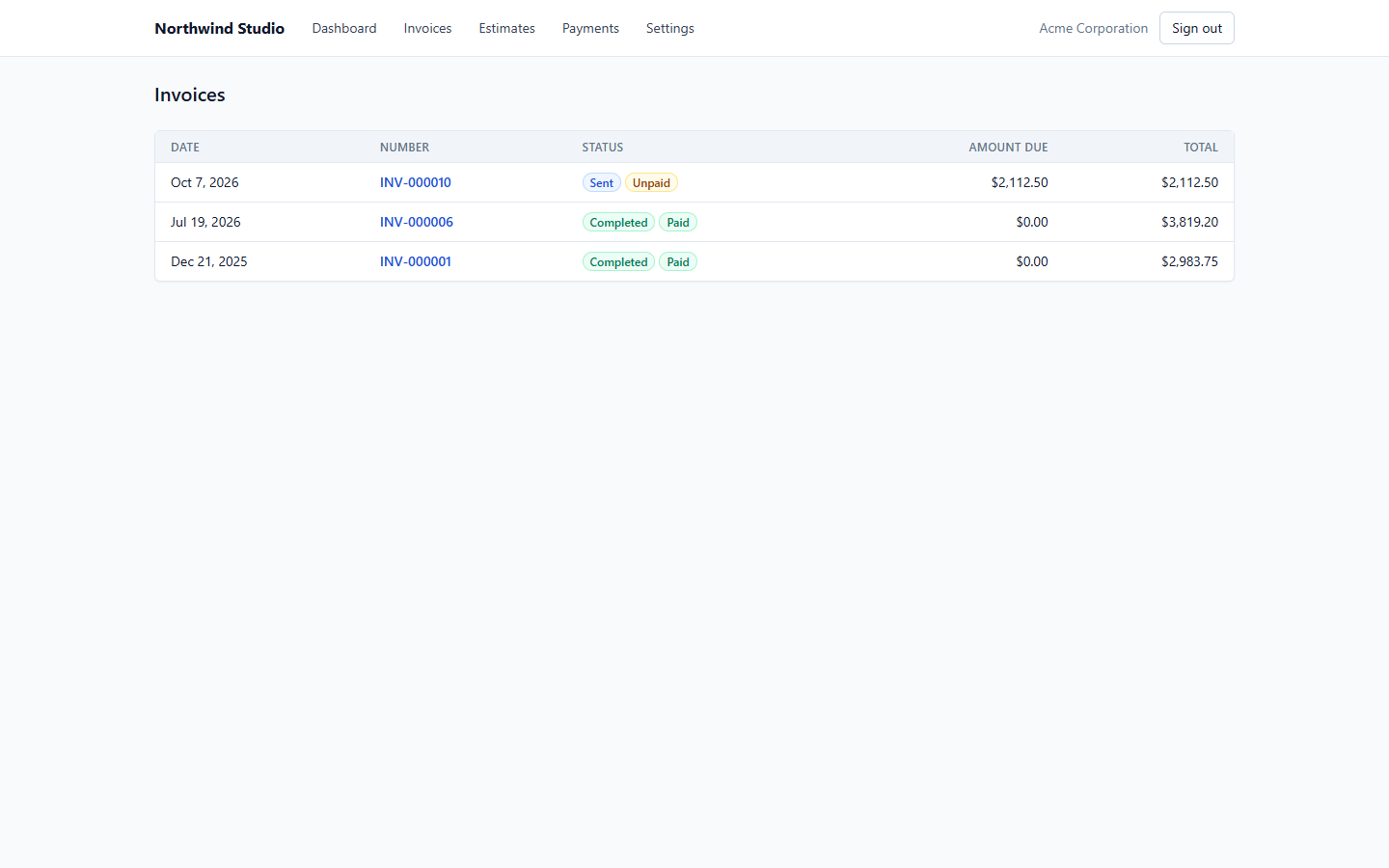1389x868 pixels.
Task: Click the Completed badge for INV-000001
Action: (618, 261)
